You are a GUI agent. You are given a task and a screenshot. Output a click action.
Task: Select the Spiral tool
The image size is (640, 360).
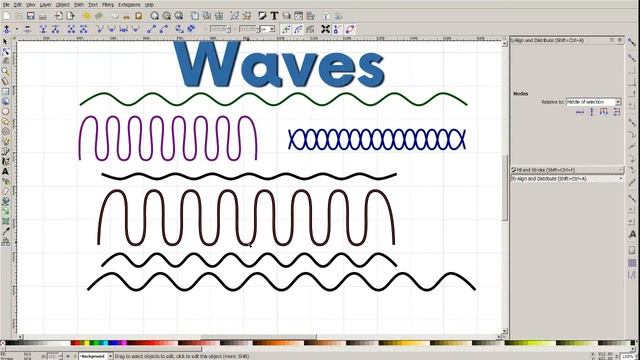5,131
